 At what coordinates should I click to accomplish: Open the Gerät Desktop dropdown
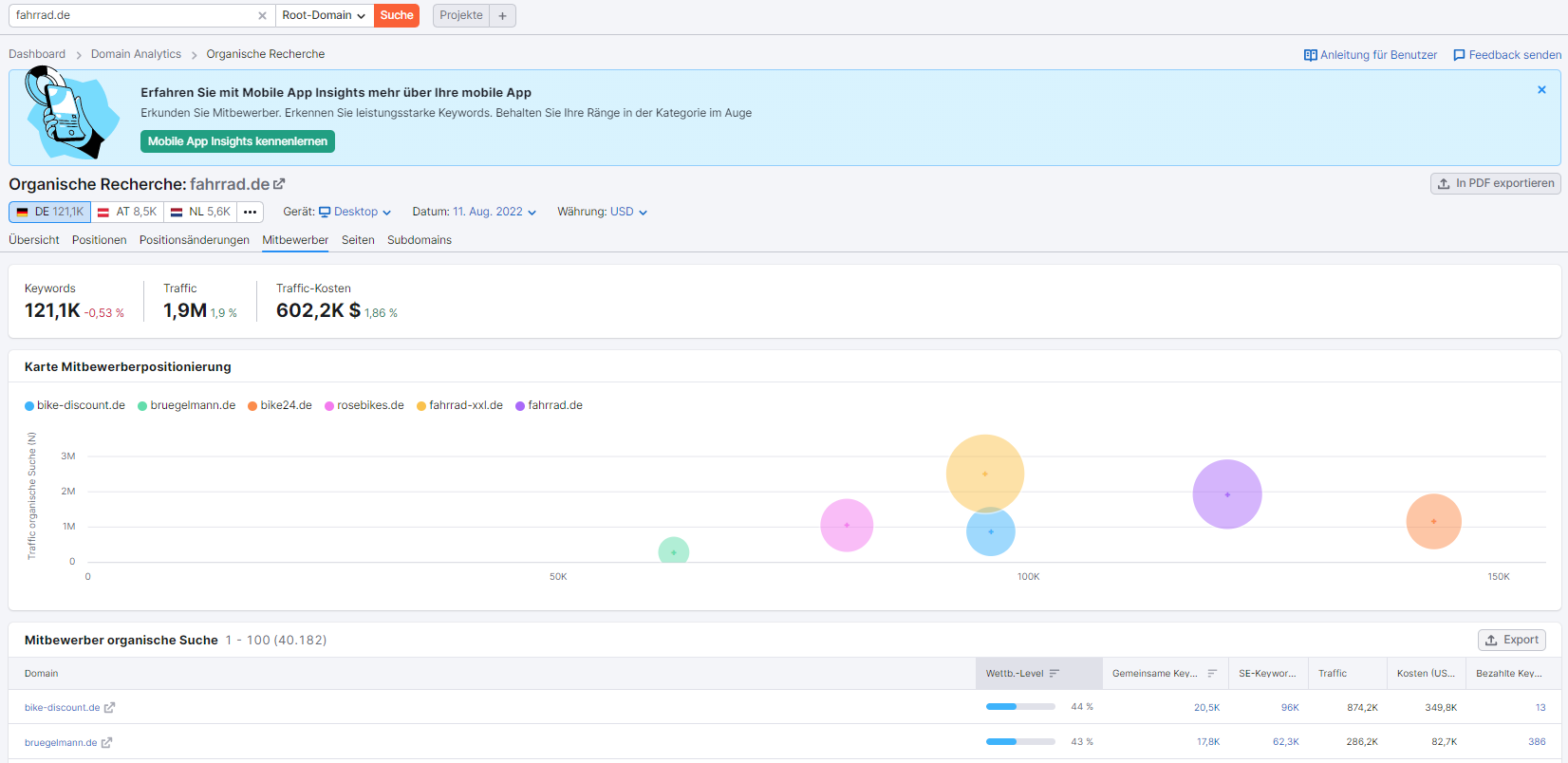(355, 212)
